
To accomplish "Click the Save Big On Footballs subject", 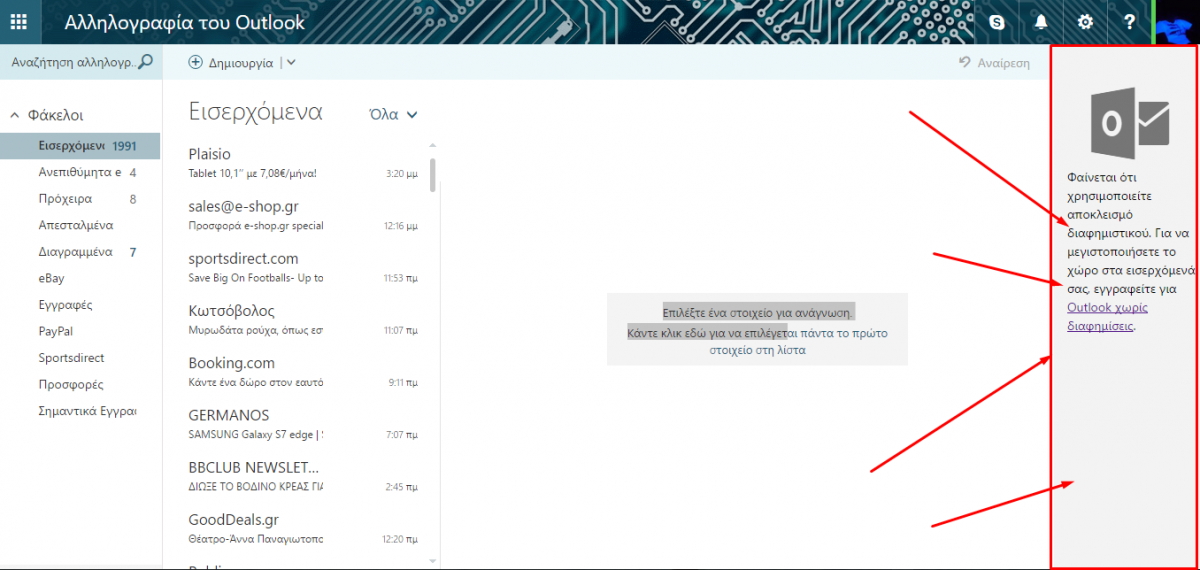I will click(x=256, y=278).
